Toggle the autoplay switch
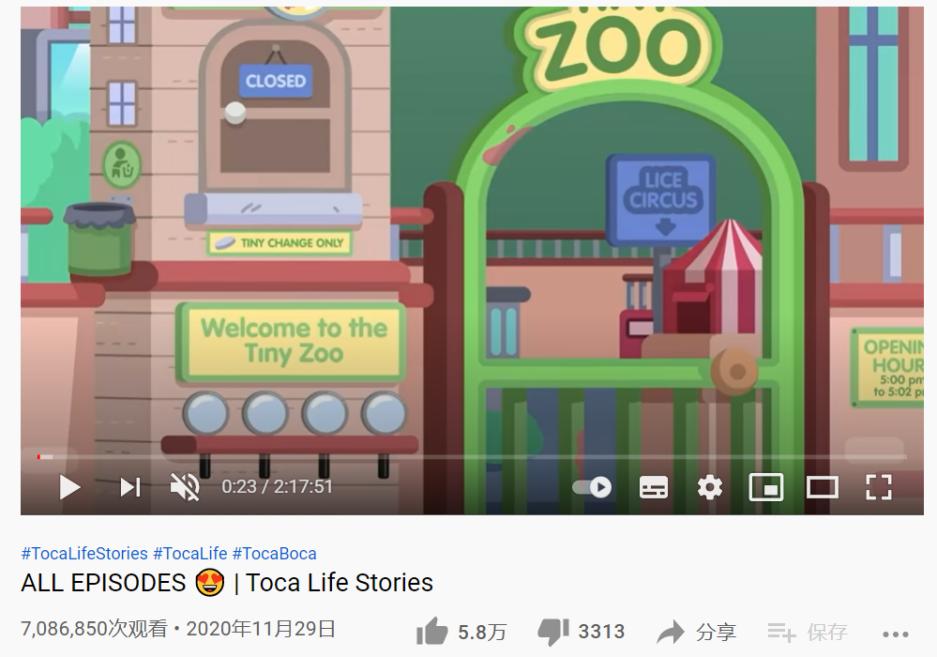This screenshot has width=937, height=657. (x=592, y=487)
